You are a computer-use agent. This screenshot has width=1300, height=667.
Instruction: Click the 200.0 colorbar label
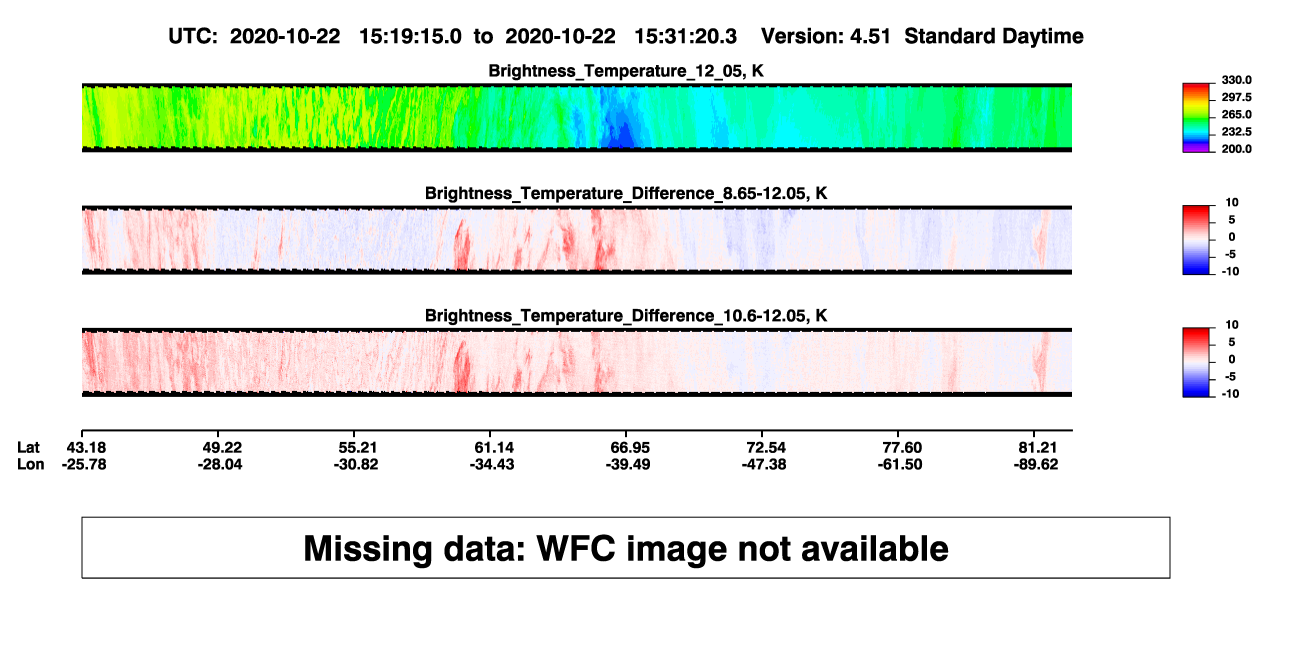[1238, 148]
